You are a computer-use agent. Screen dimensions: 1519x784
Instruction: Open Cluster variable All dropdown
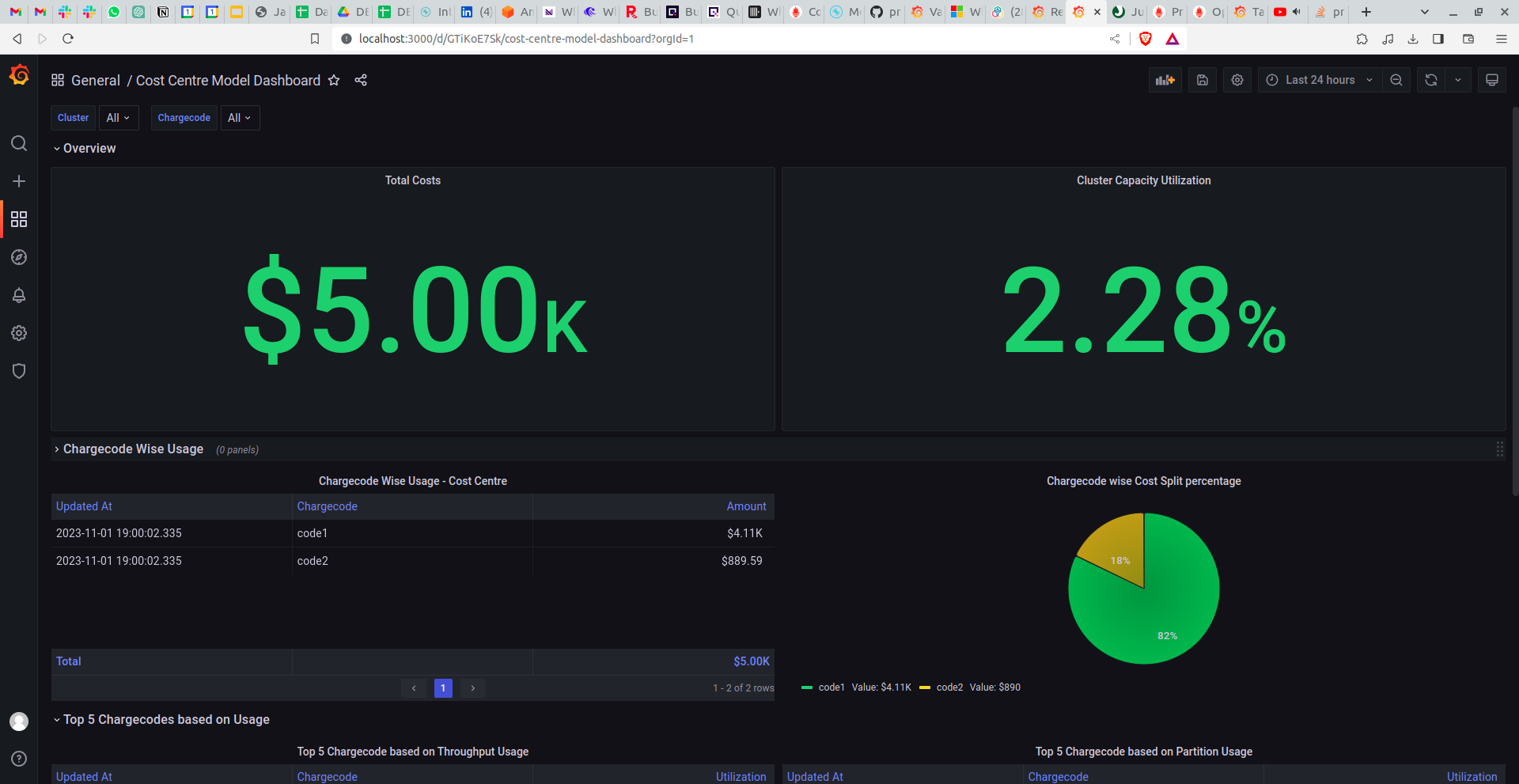pos(119,118)
